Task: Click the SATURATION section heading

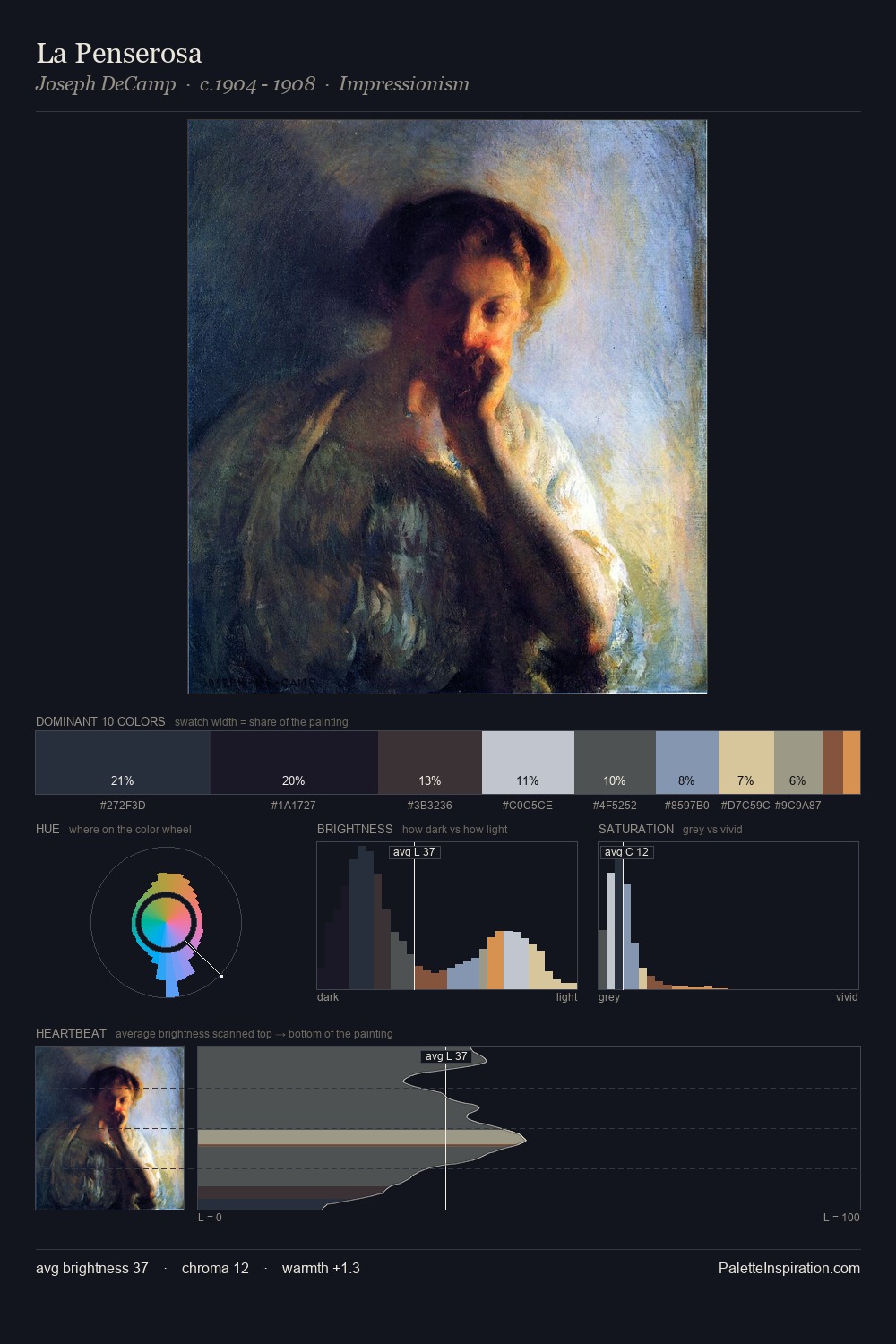Action: (x=636, y=830)
